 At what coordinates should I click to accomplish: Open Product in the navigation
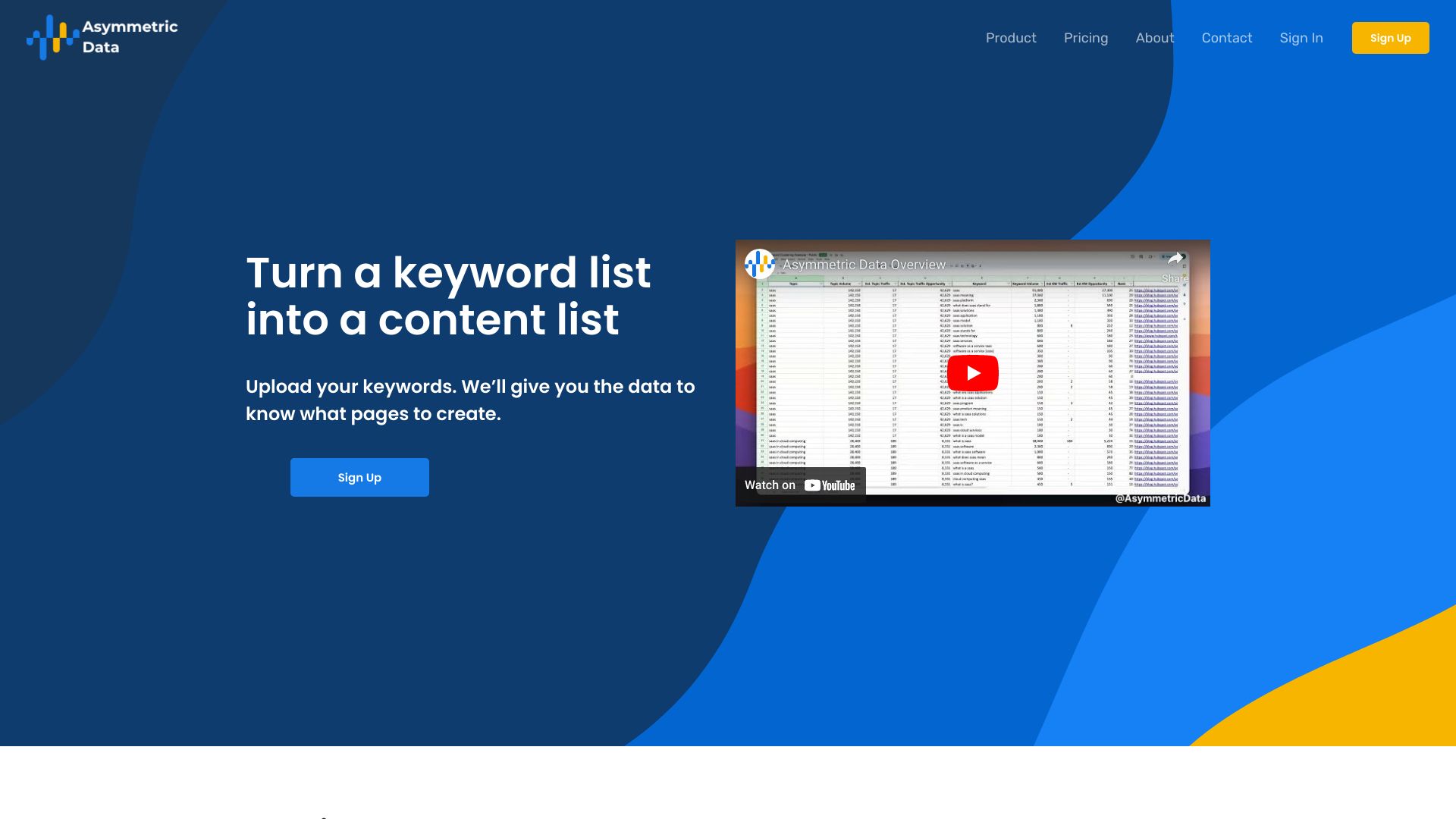(x=1011, y=38)
